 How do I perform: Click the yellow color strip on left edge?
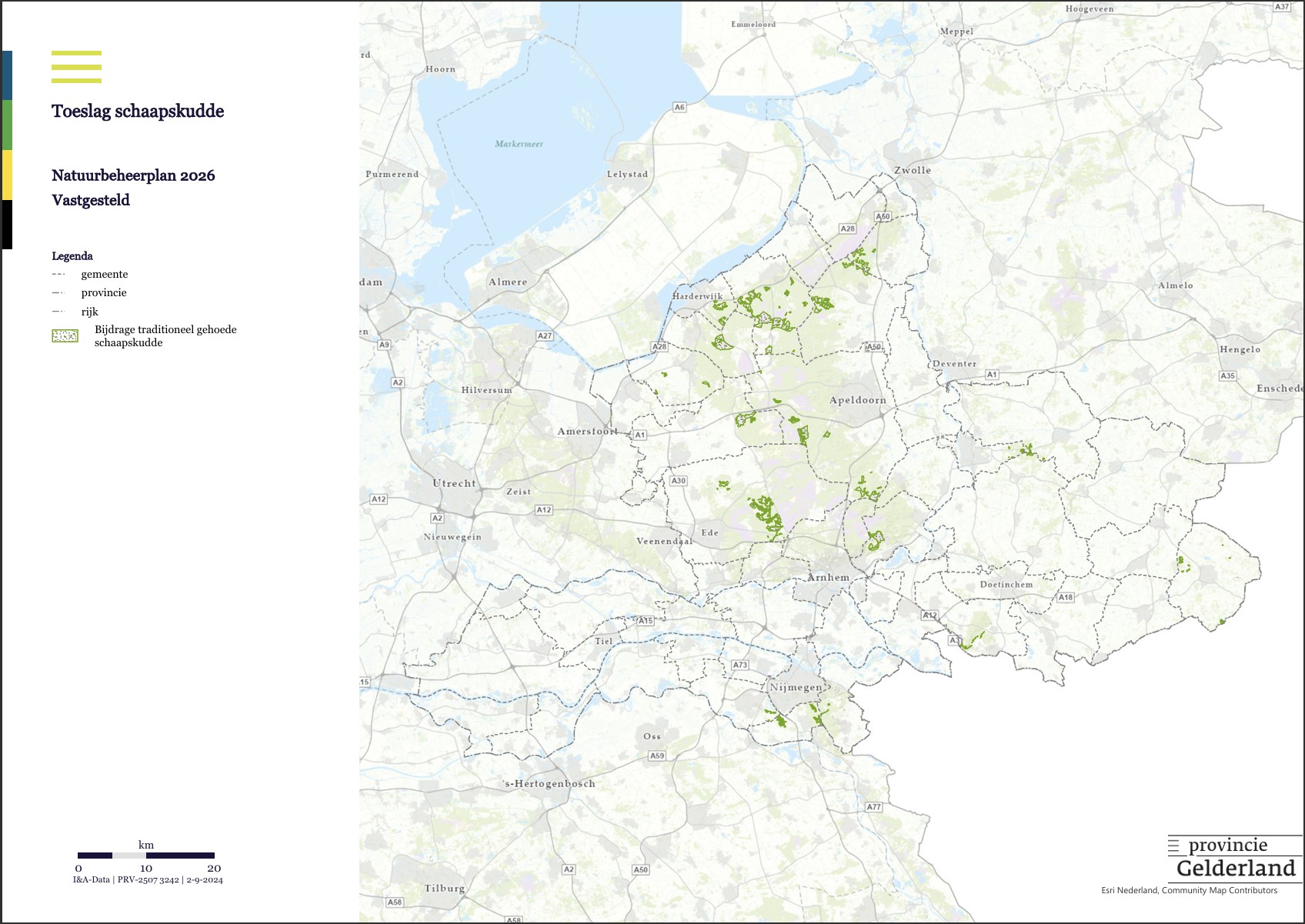(6, 175)
